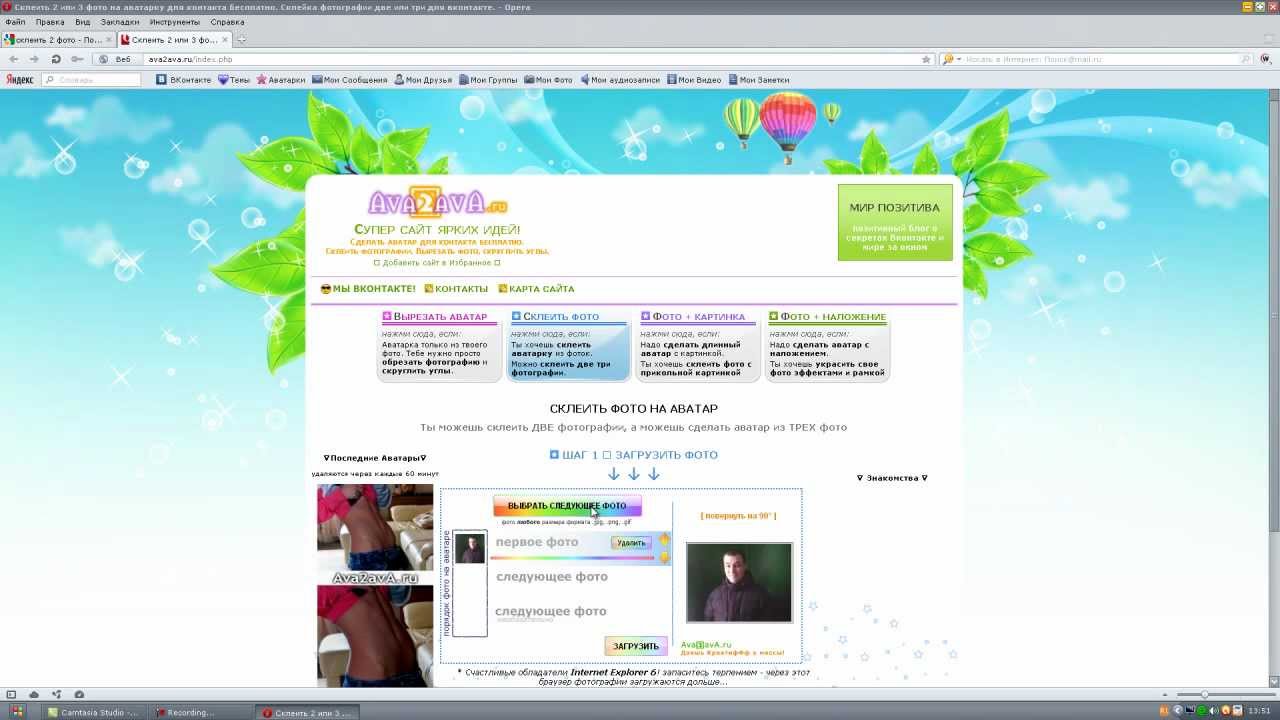Click the large photo preview of man
This screenshot has height=720, width=1280.
coord(739,583)
